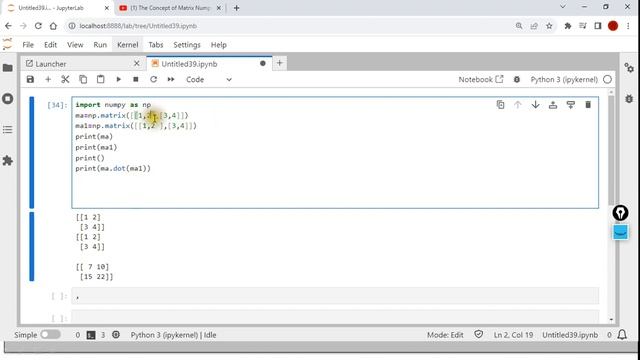Open Table of Contents sidebar icon

tap(8, 130)
